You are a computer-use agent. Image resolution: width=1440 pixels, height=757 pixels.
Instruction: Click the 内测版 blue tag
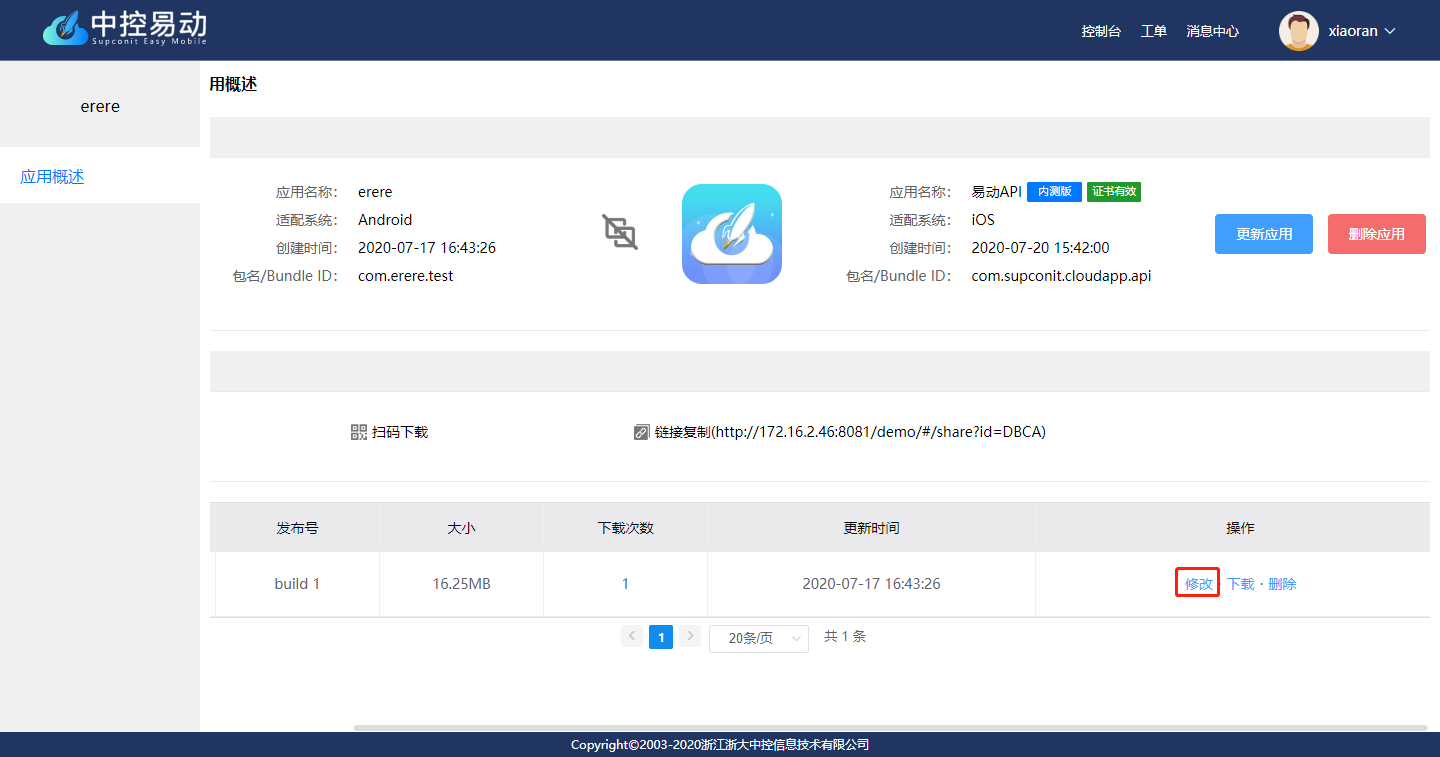[x=1054, y=192]
